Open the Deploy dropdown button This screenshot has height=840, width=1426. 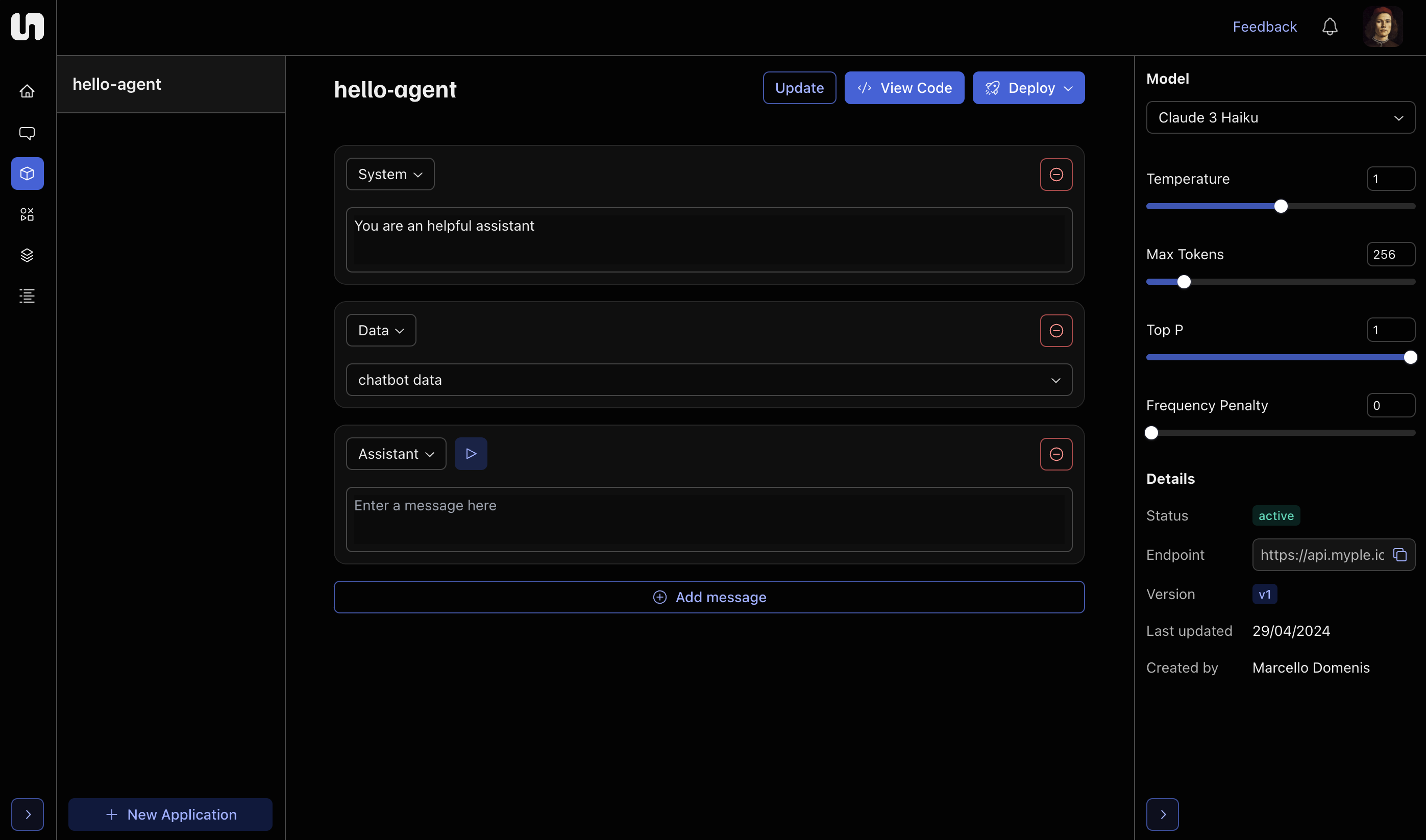tap(1028, 88)
